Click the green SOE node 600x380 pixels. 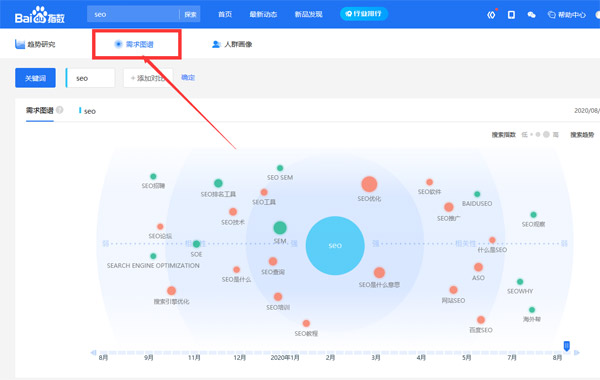point(196,244)
